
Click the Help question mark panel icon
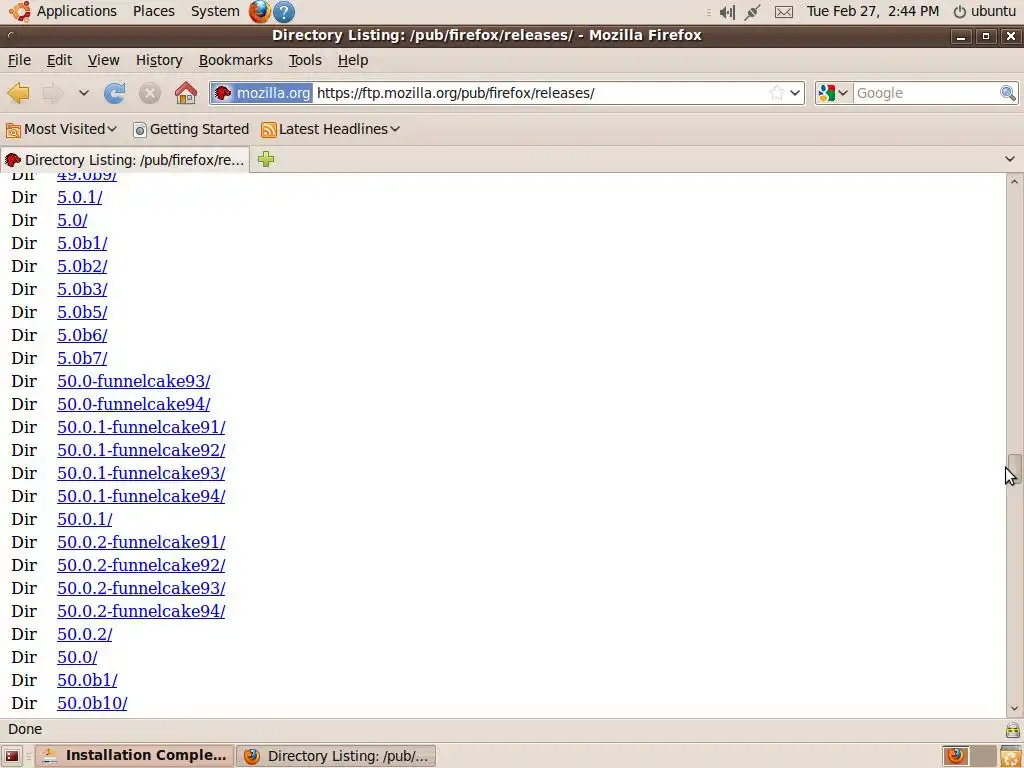point(283,12)
